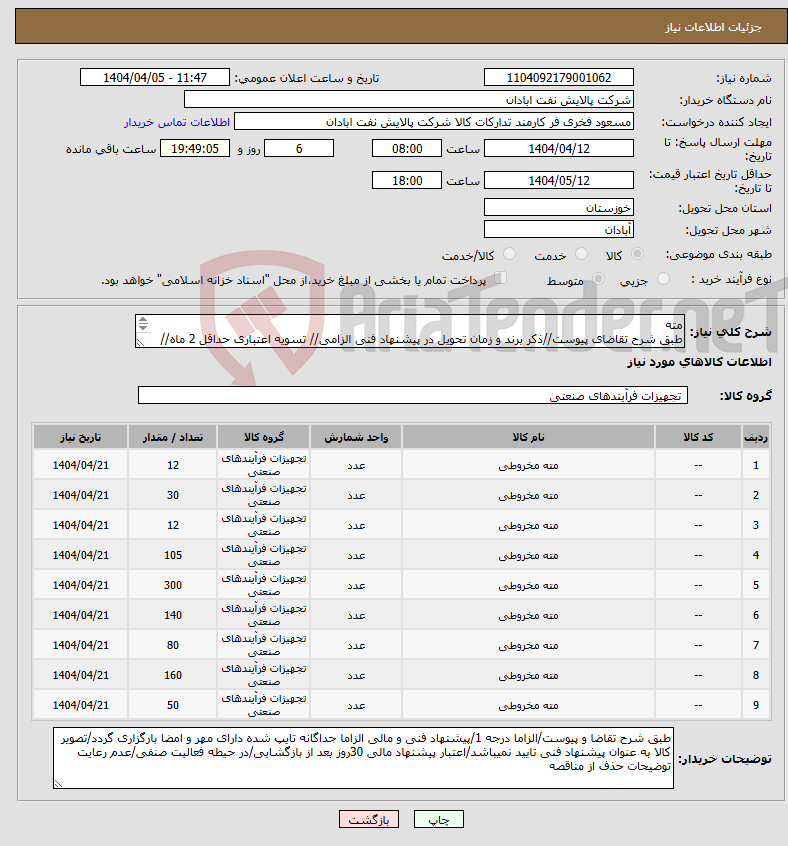Click the واحد شمارش column header
The image size is (788, 846).
(356, 437)
